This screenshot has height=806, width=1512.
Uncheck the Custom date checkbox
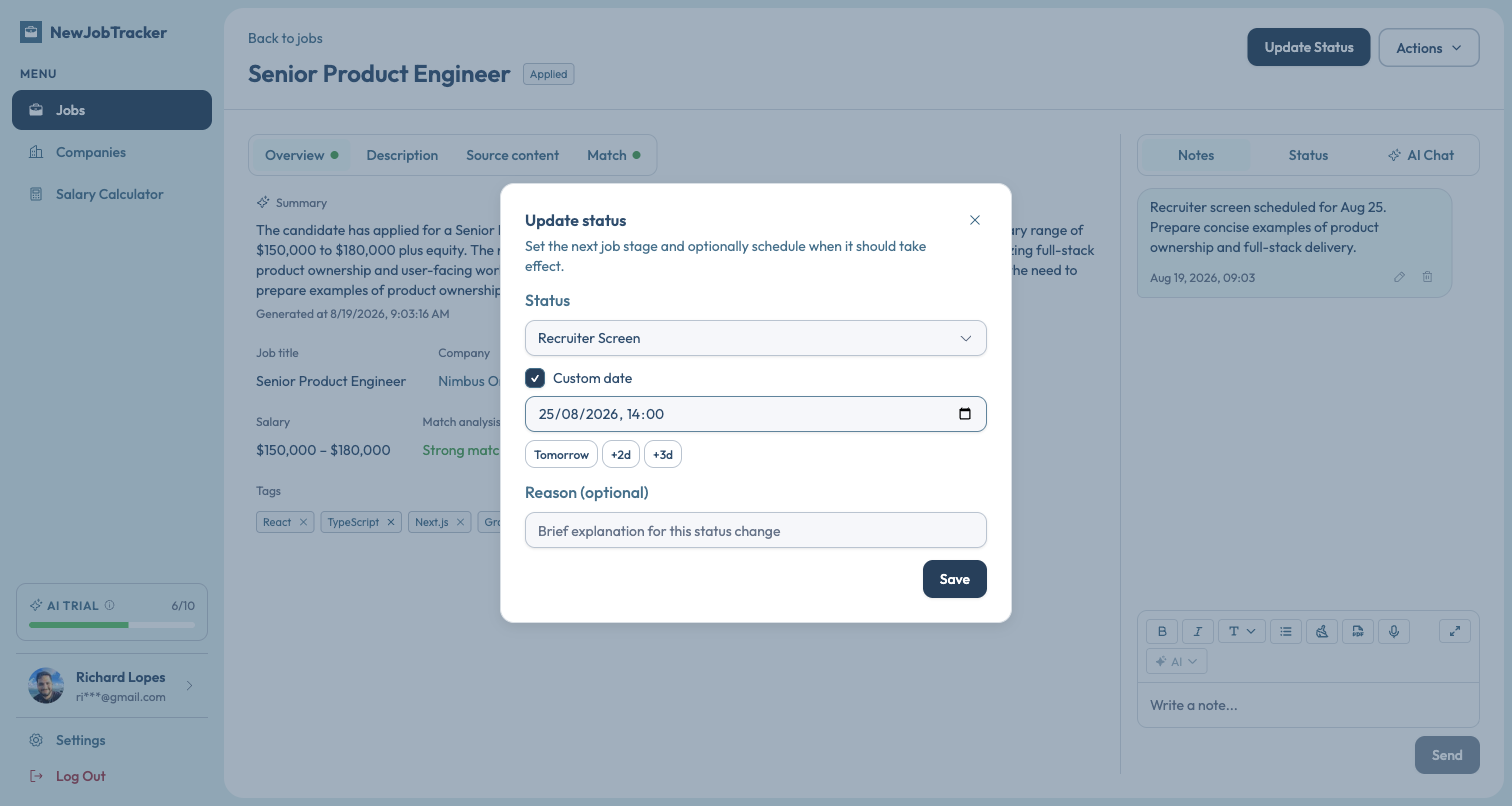tap(535, 378)
